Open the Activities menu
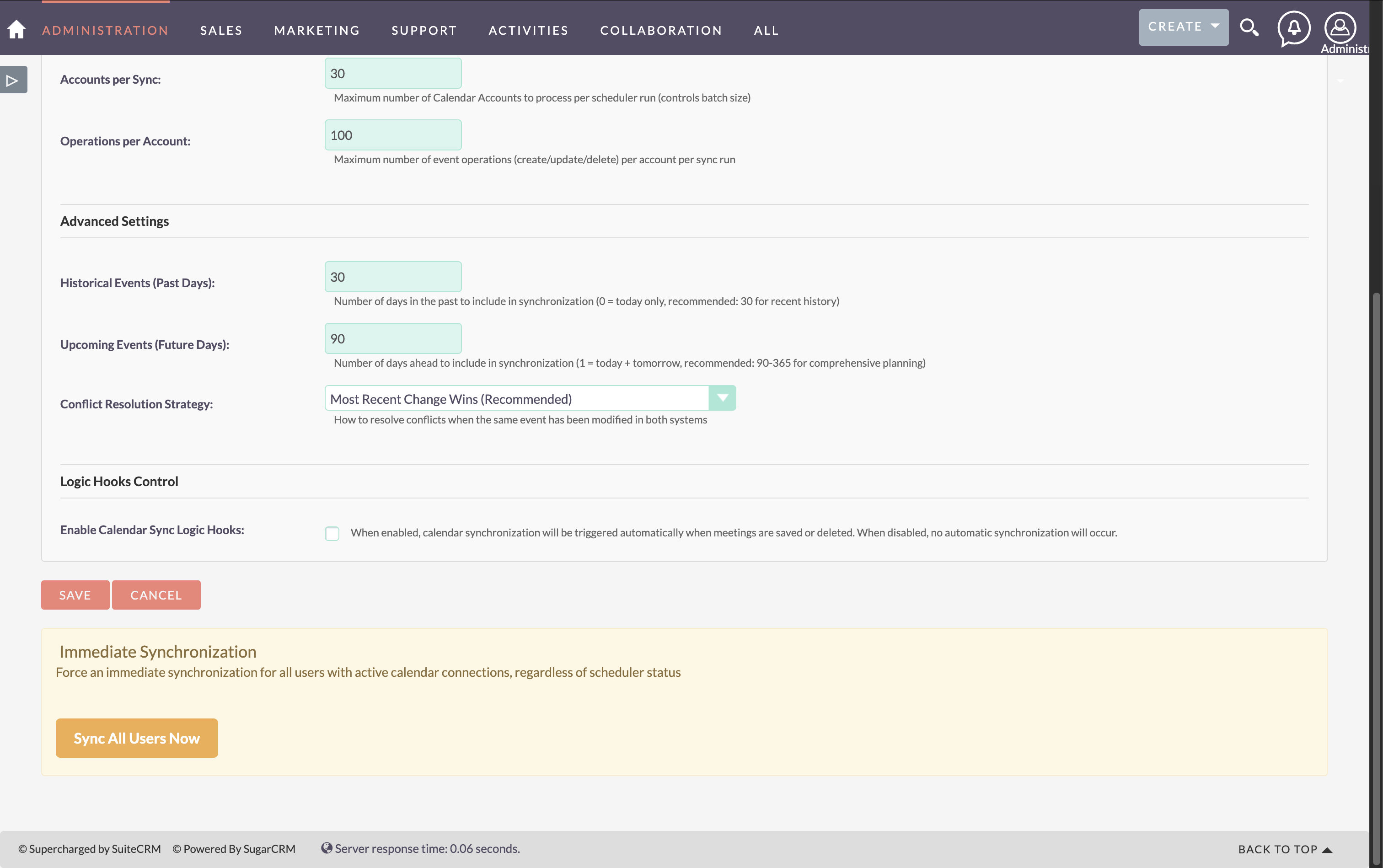Screen dimensions: 1383x868 point(528,30)
